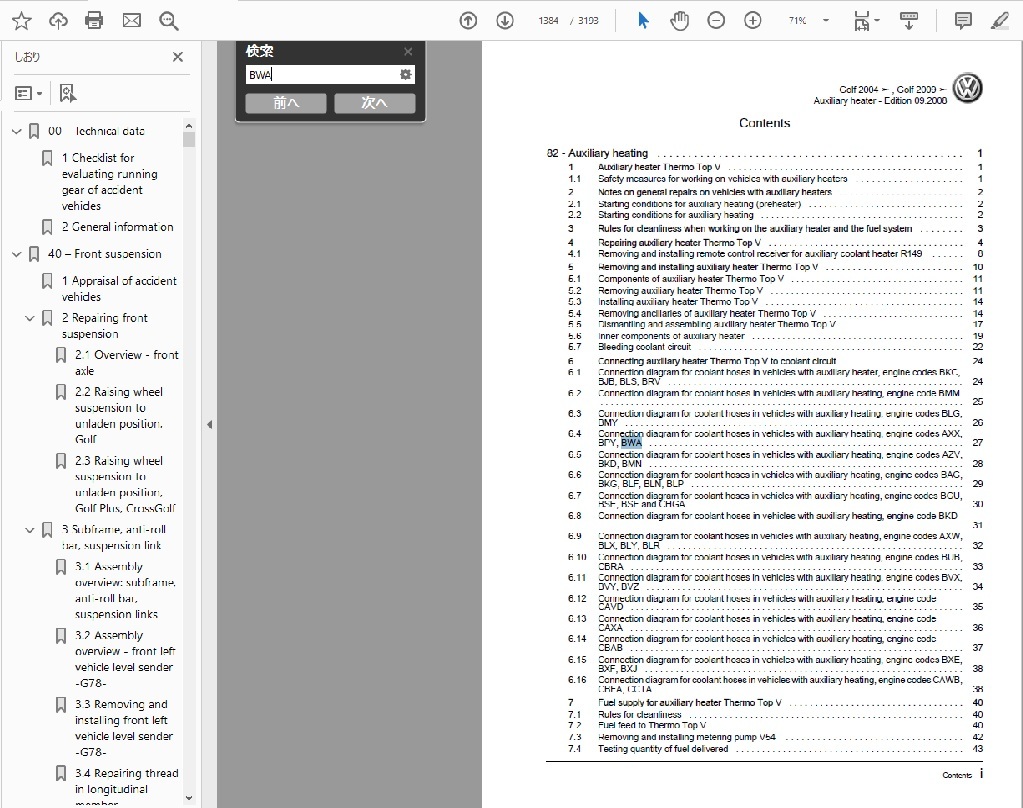
Task: Click the Contents heading on the page
Action: tap(764, 123)
